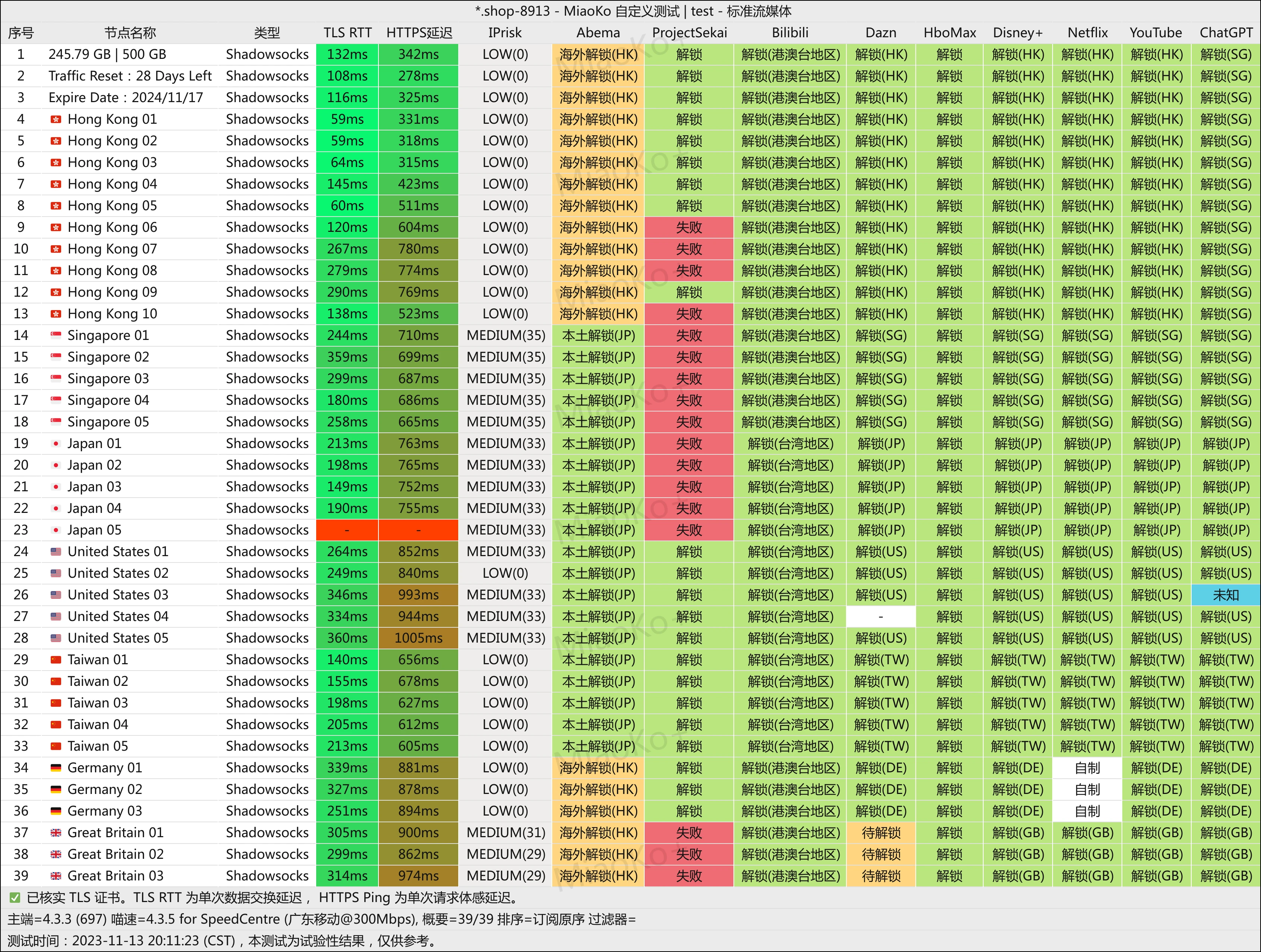Click the LOW(0) IPrisk cell for United States 02
The width and height of the screenshot is (1261, 952).
click(x=505, y=574)
